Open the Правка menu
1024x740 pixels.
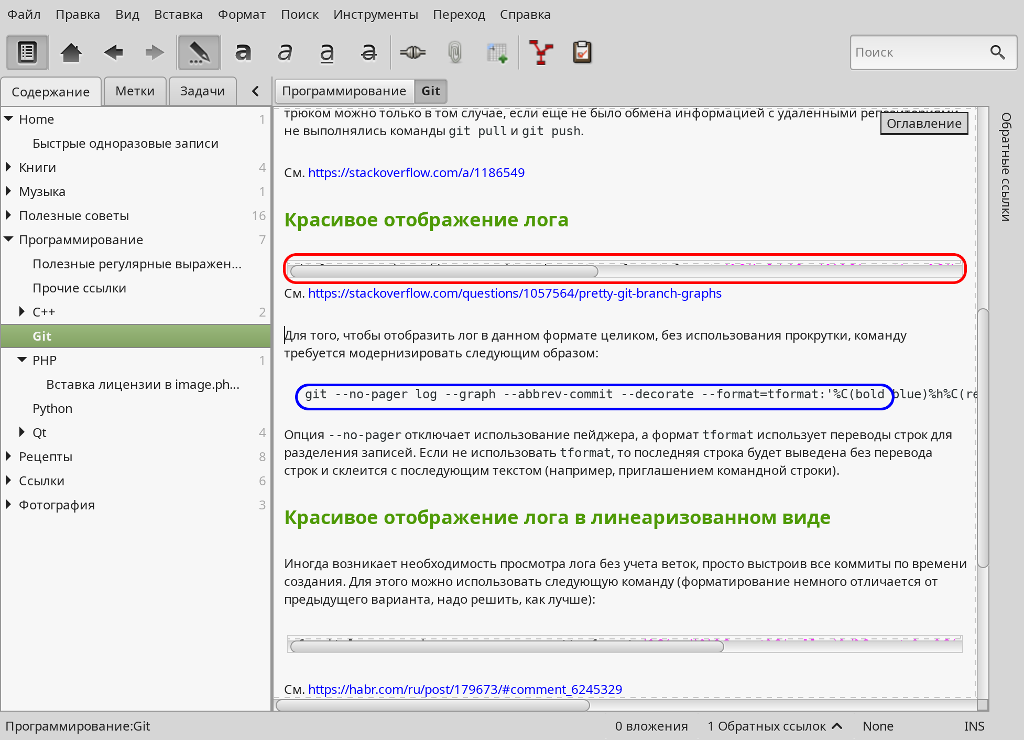point(78,14)
